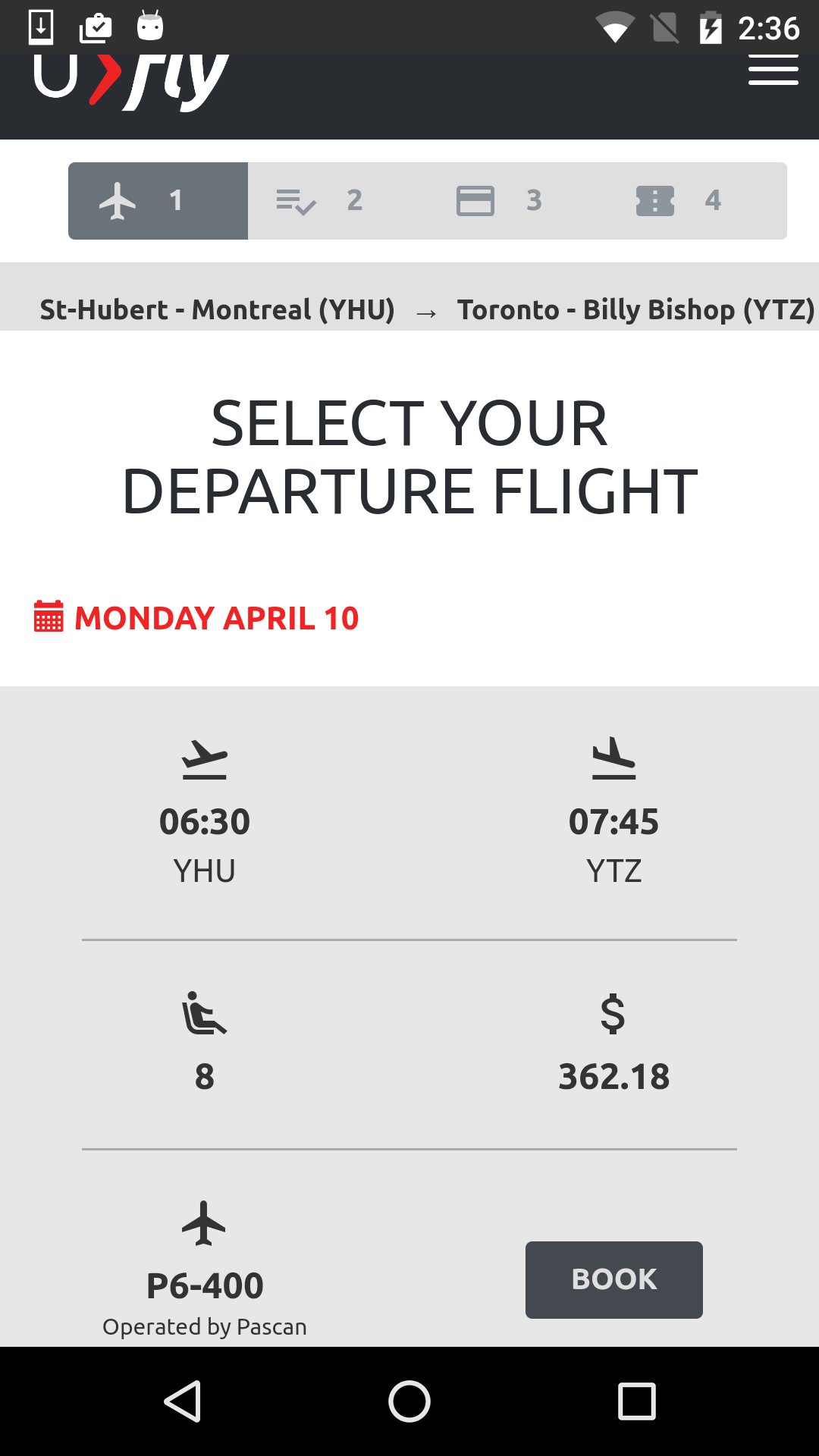Tap the Toronto - Billy Bishop (YTZ) destination
819x1456 pixels.
point(635,309)
